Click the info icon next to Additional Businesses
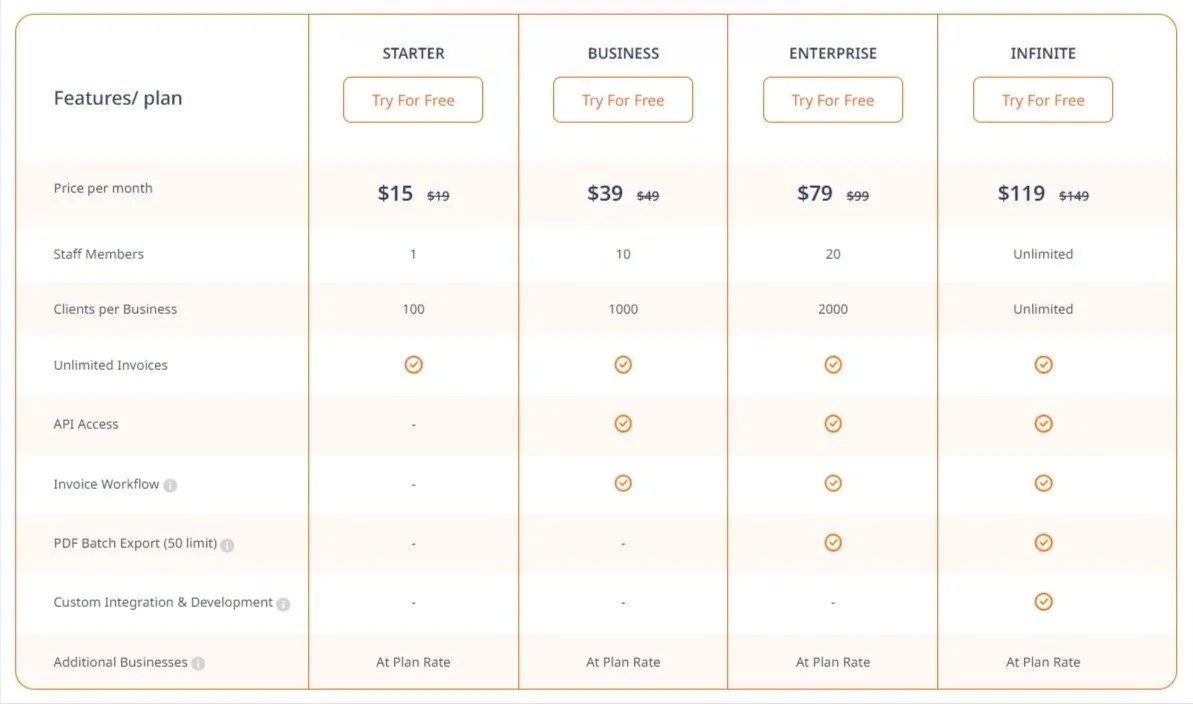The width and height of the screenshot is (1193, 704). click(199, 664)
